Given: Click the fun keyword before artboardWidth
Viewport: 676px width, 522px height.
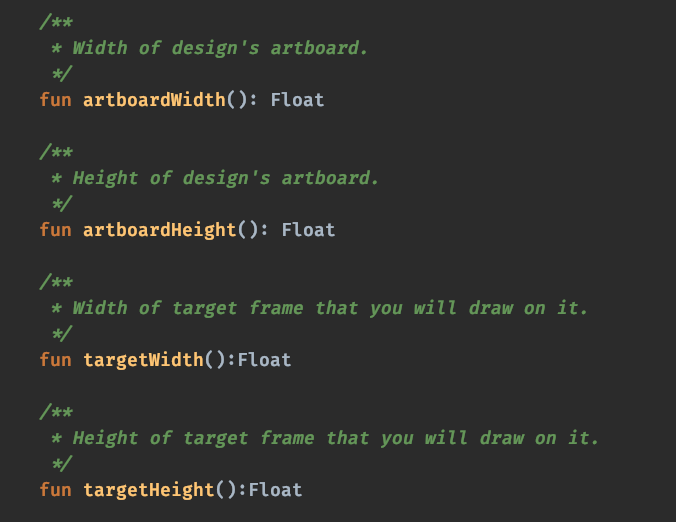Looking at the screenshot, I should pyautogui.click(x=56, y=100).
